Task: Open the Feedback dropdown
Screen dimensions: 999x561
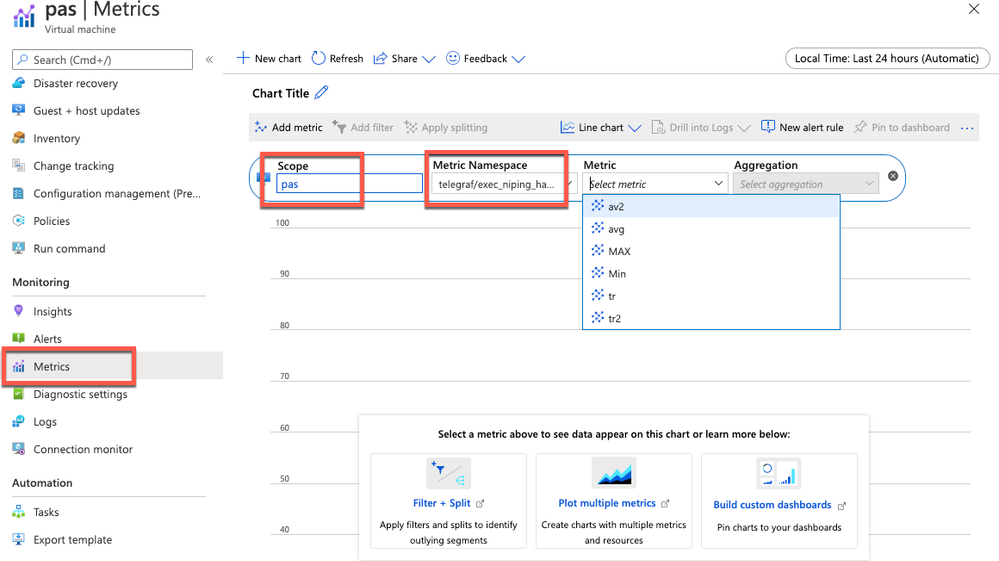Action: click(x=485, y=58)
